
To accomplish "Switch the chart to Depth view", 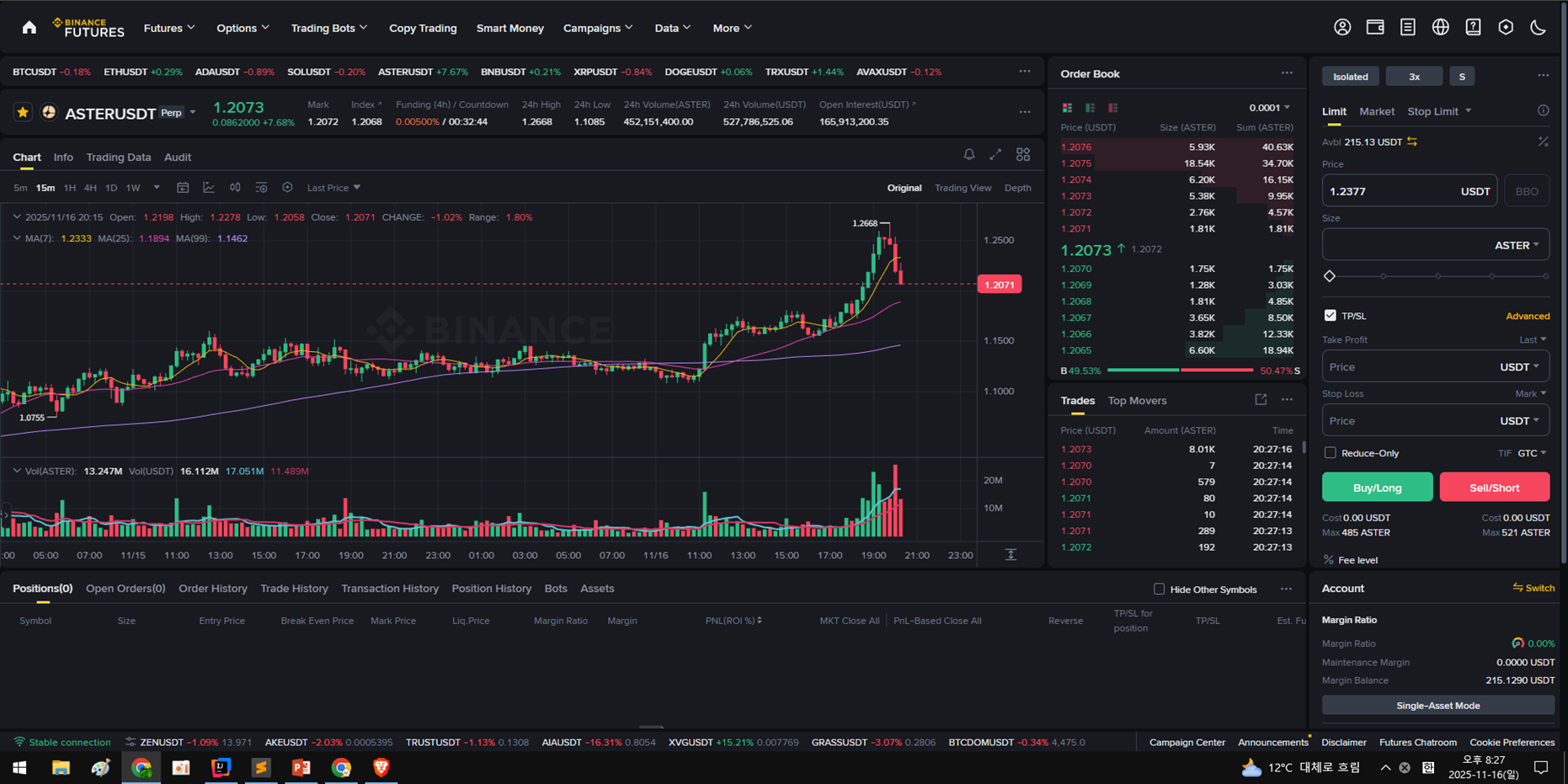I will click(x=1017, y=188).
